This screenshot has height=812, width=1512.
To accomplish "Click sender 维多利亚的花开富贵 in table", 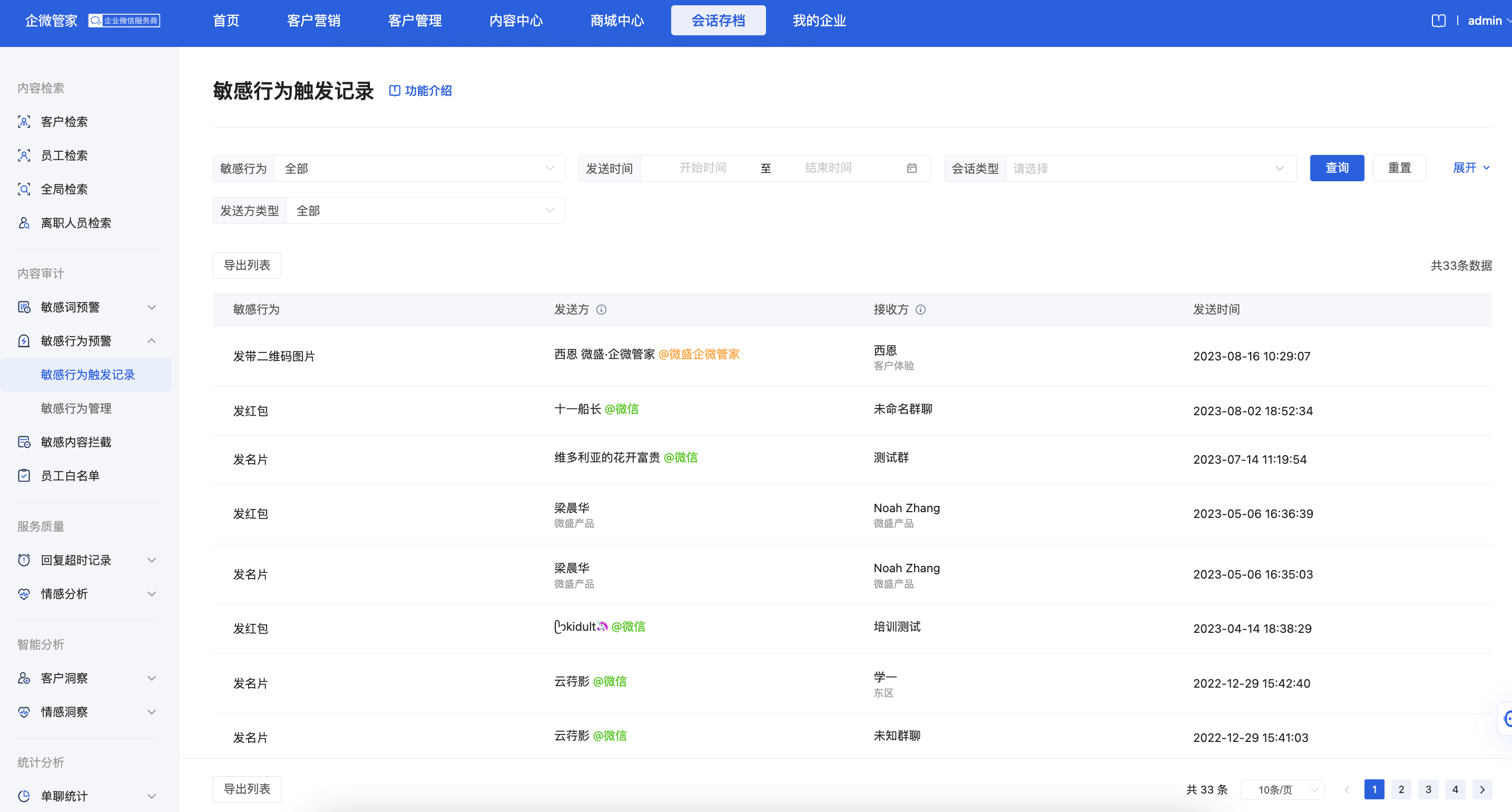I will [607, 457].
